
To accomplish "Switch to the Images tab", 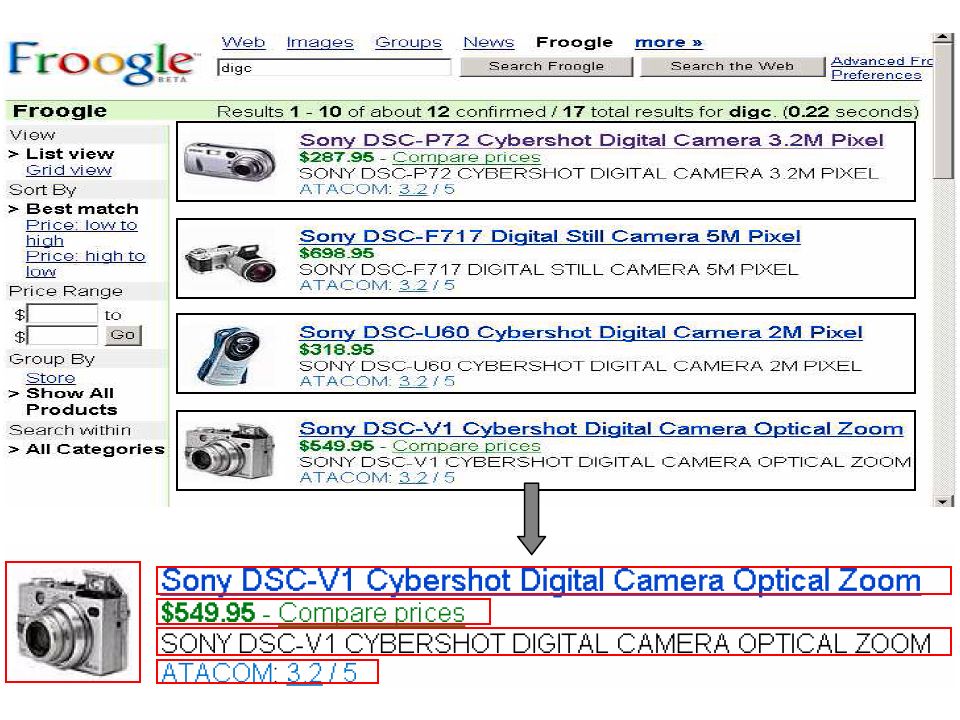I will pyautogui.click(x=320, y=42).
